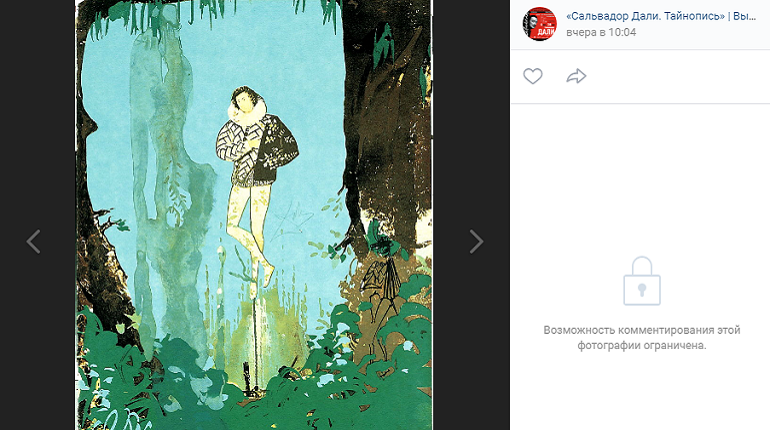
Task: Click the padlock icon in comments area
Action: click(642, 281)
